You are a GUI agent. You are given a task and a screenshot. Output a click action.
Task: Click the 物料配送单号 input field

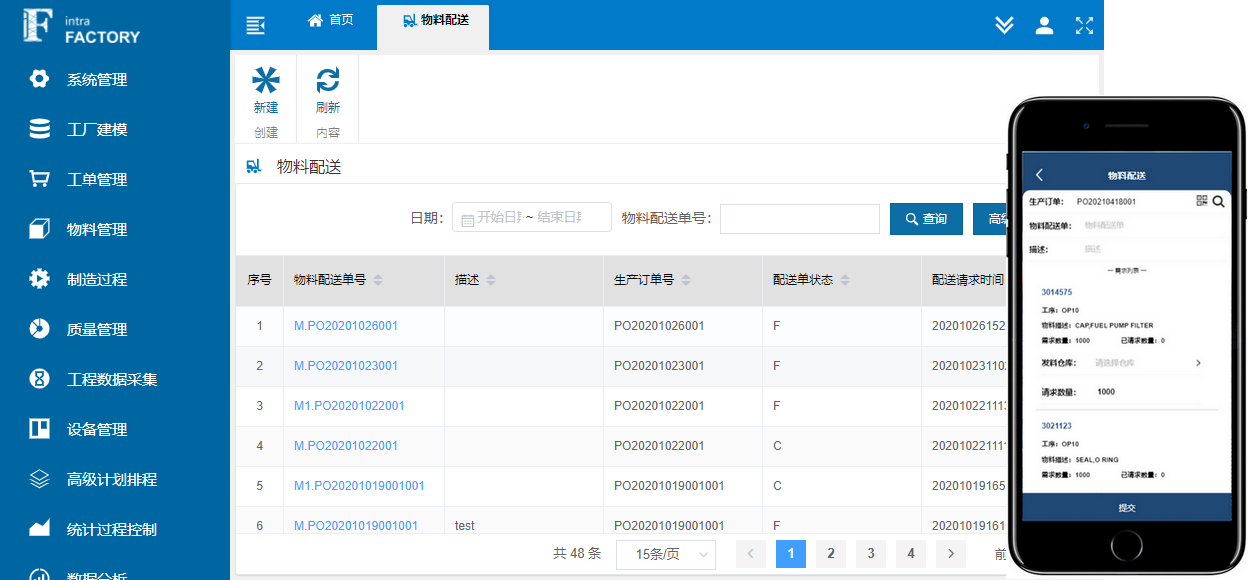click(799, 218)
